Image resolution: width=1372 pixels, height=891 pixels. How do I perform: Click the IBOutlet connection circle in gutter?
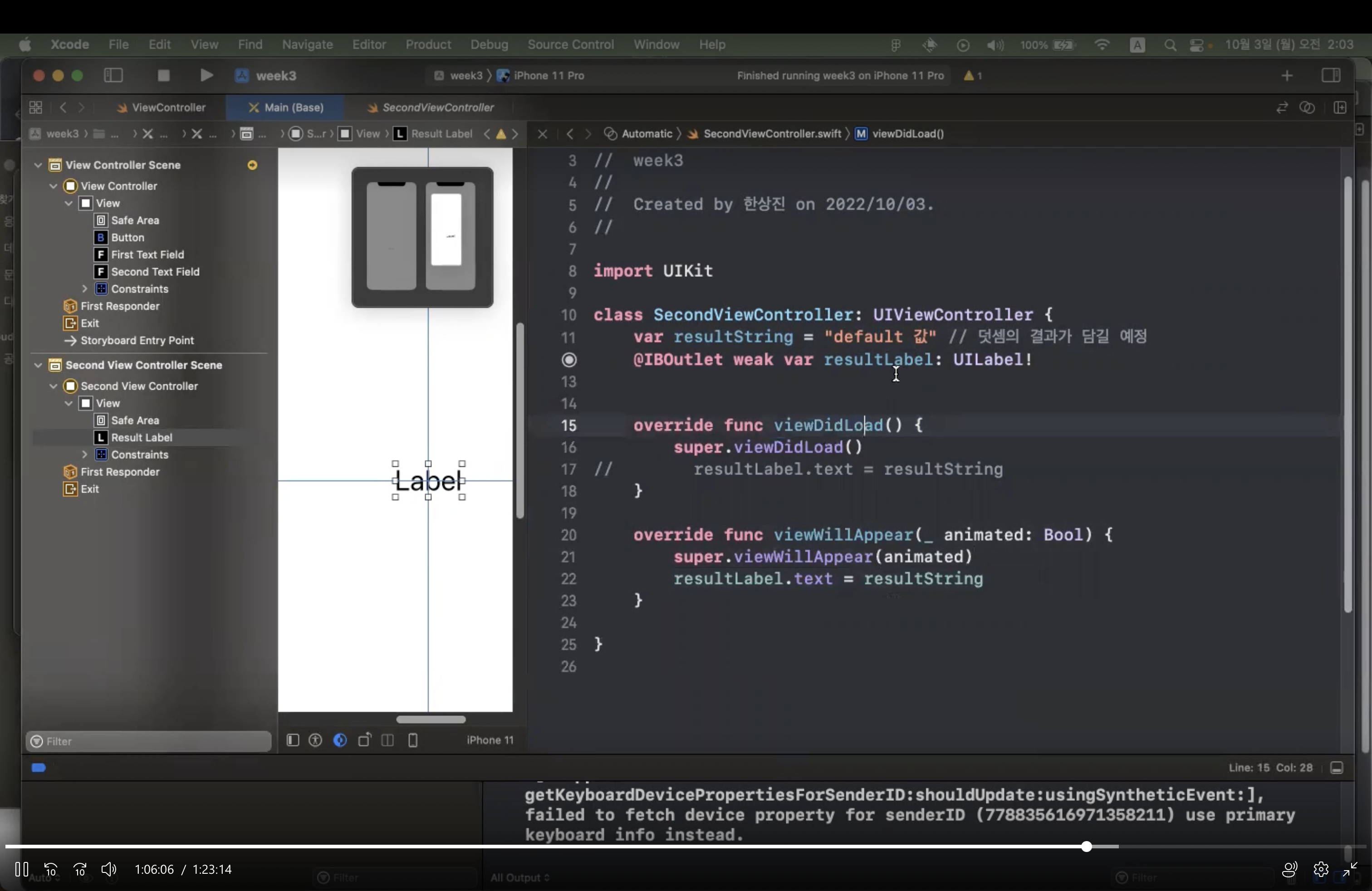[569, 360]
